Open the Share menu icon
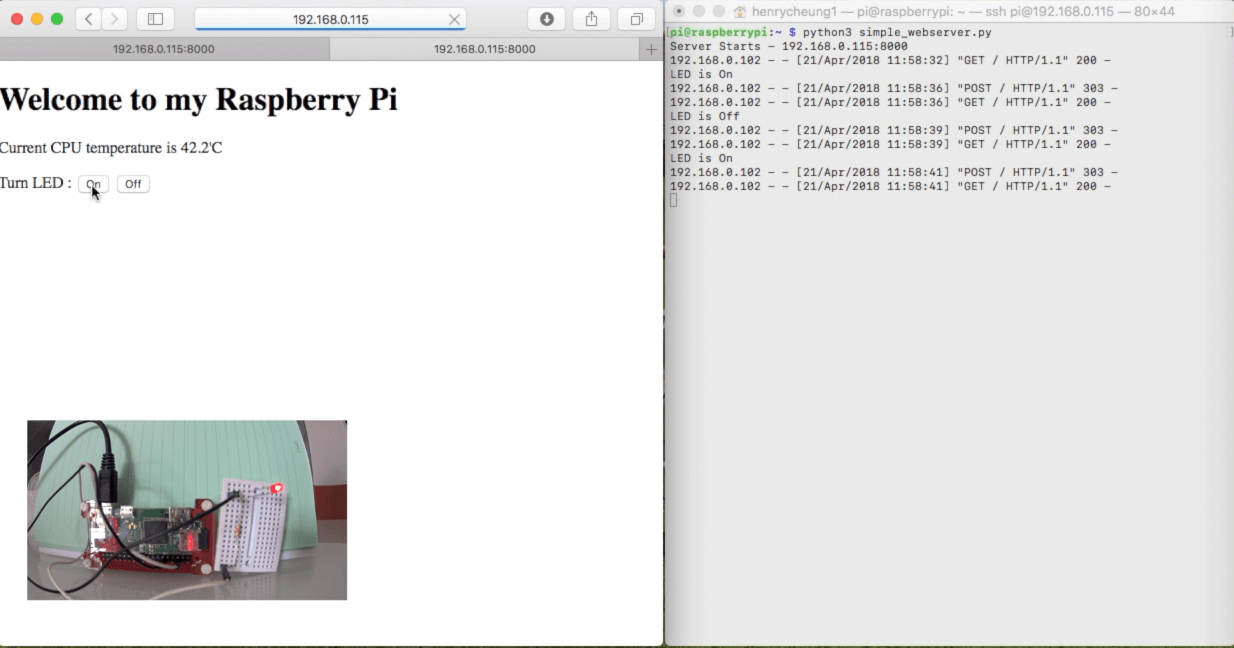This screenshot has width=1234, height=648. [590, 18]
